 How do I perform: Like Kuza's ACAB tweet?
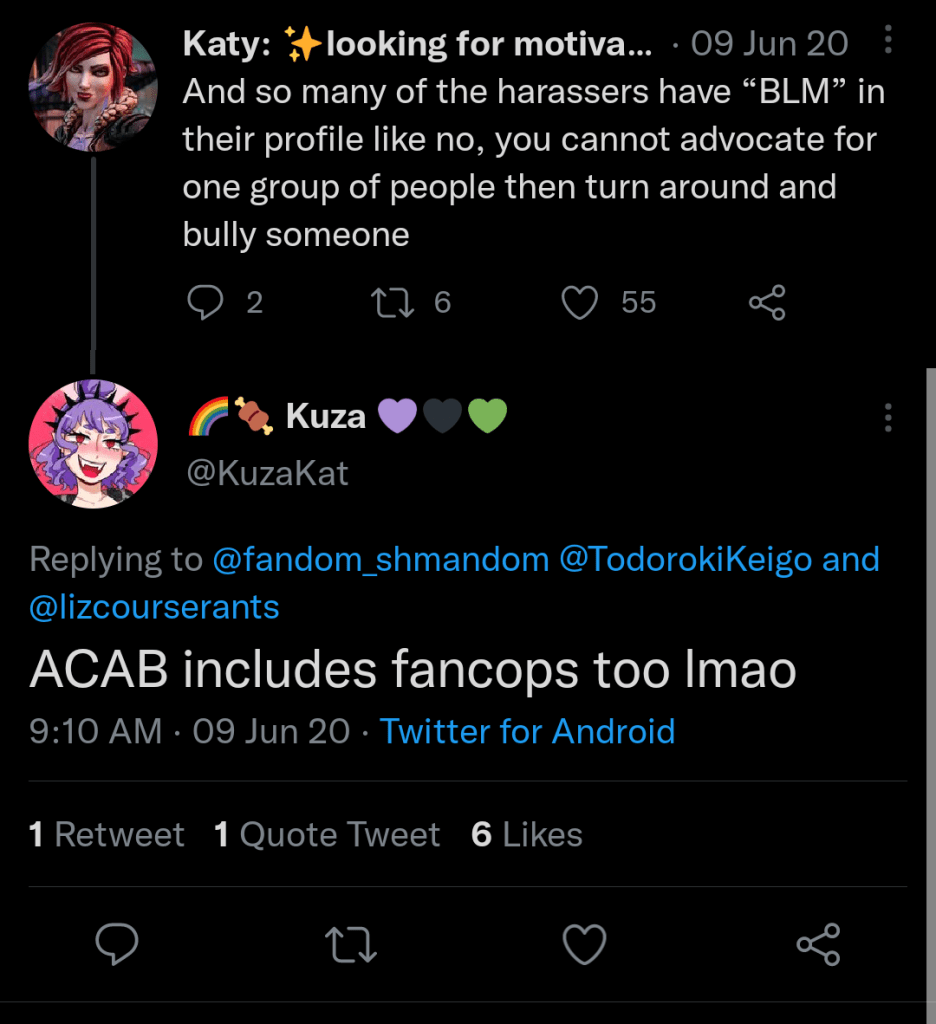[x=584, y=943]
